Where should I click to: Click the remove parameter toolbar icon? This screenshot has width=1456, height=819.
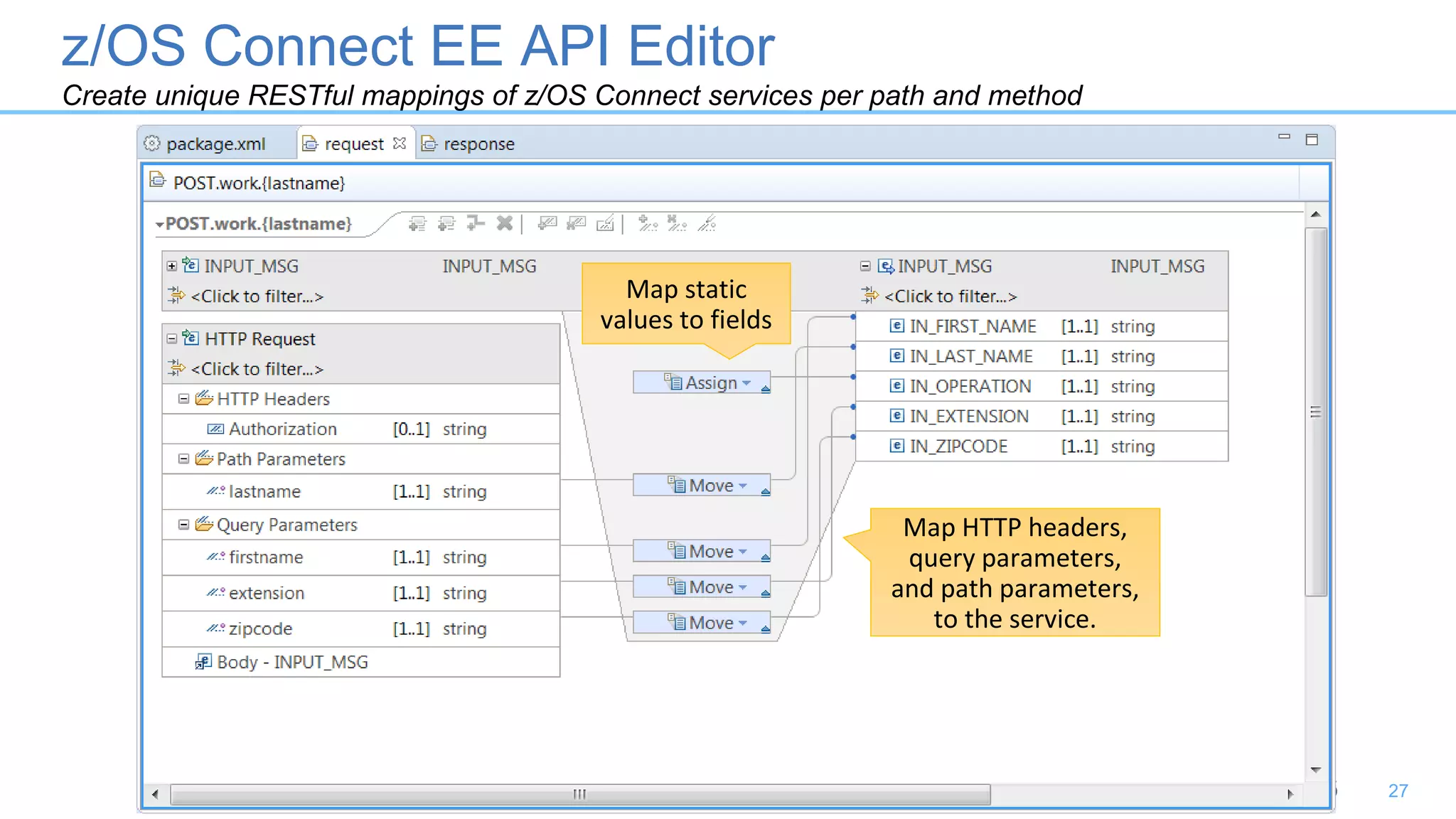677,223
